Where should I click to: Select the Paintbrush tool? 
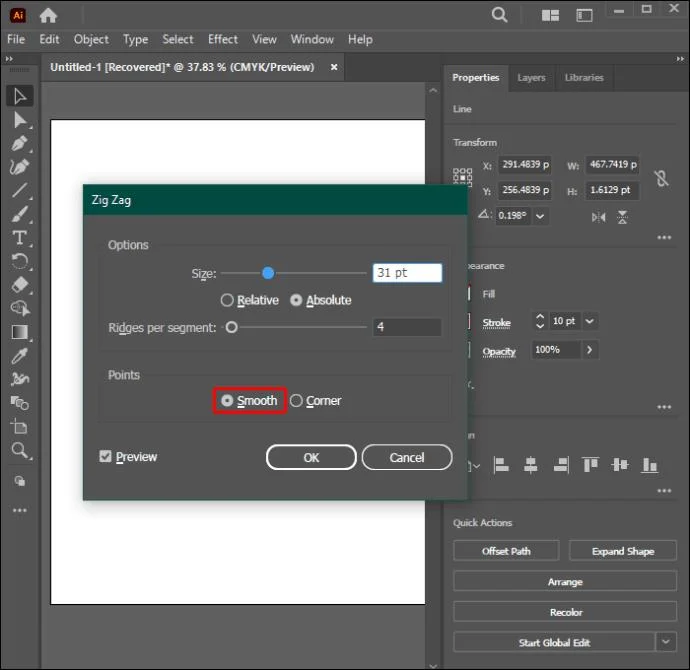[x=19, y=214]
